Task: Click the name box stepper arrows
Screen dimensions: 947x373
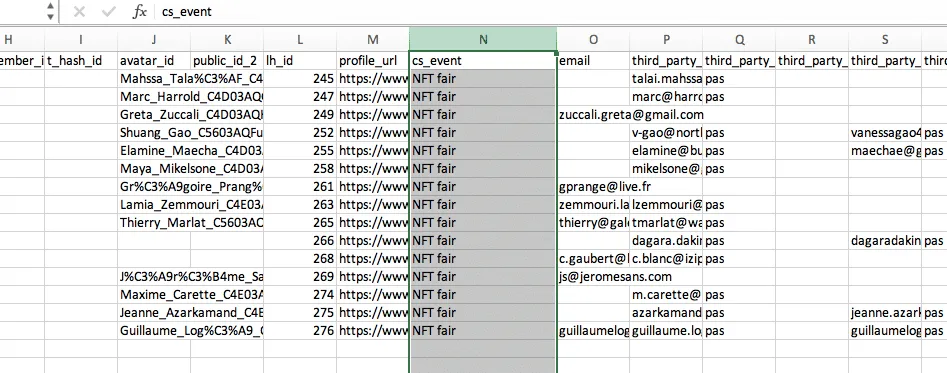Action: [50, 11]
